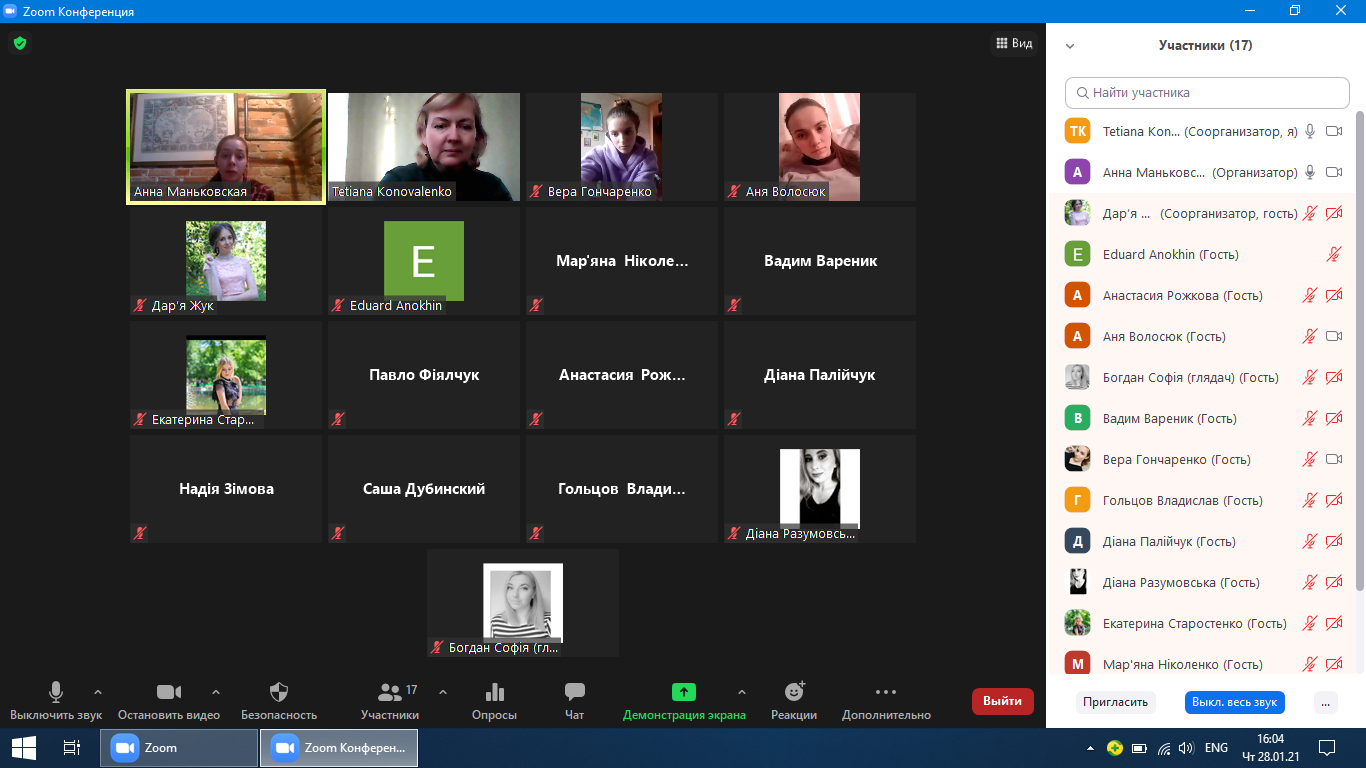Click Аня Волосюк's video camera icon in list
The width and height of the screenshot is (1366, 768).
coord(1333,336)
